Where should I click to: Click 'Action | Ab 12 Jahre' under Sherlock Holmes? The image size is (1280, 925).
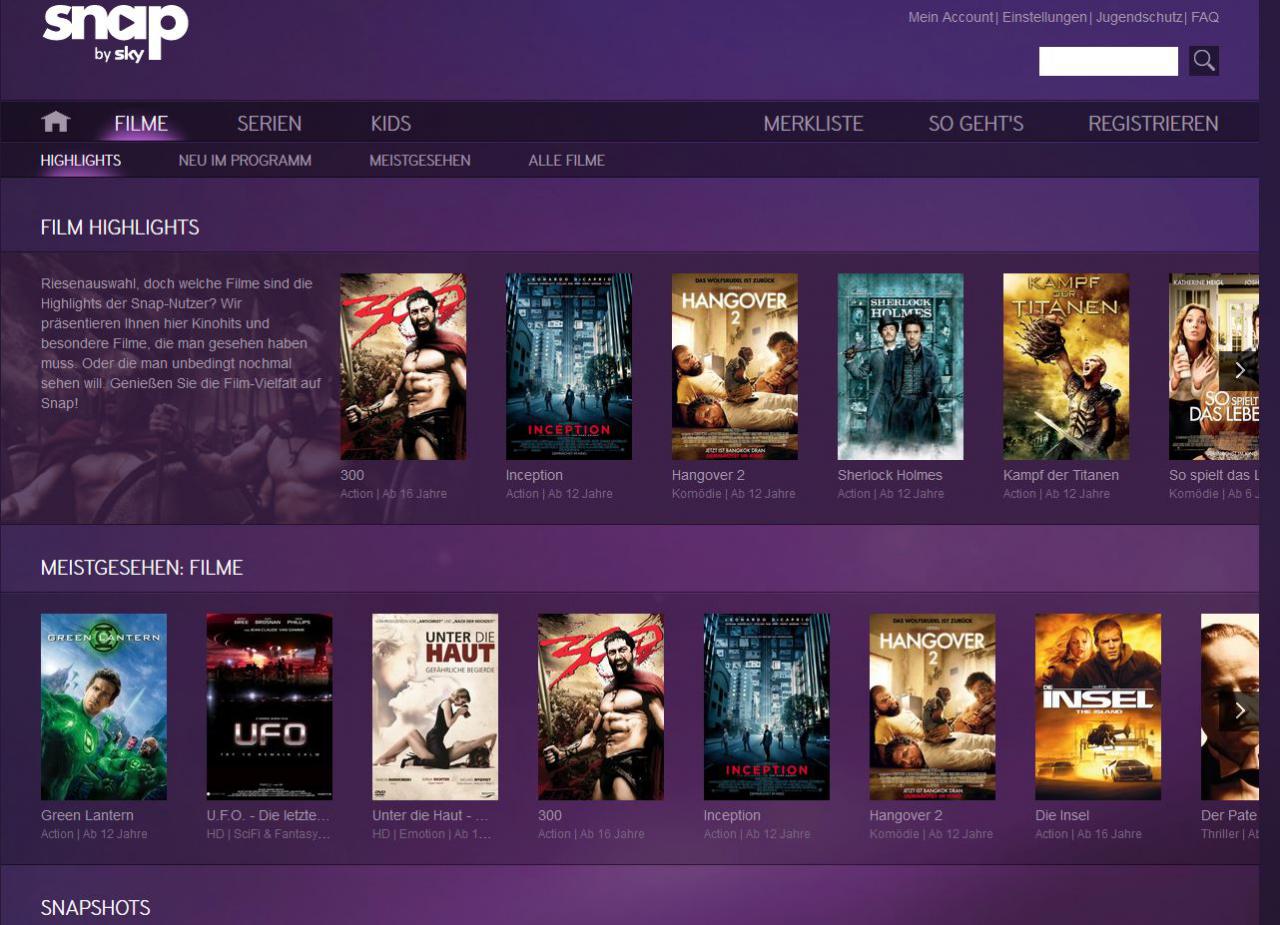(891, 494)
